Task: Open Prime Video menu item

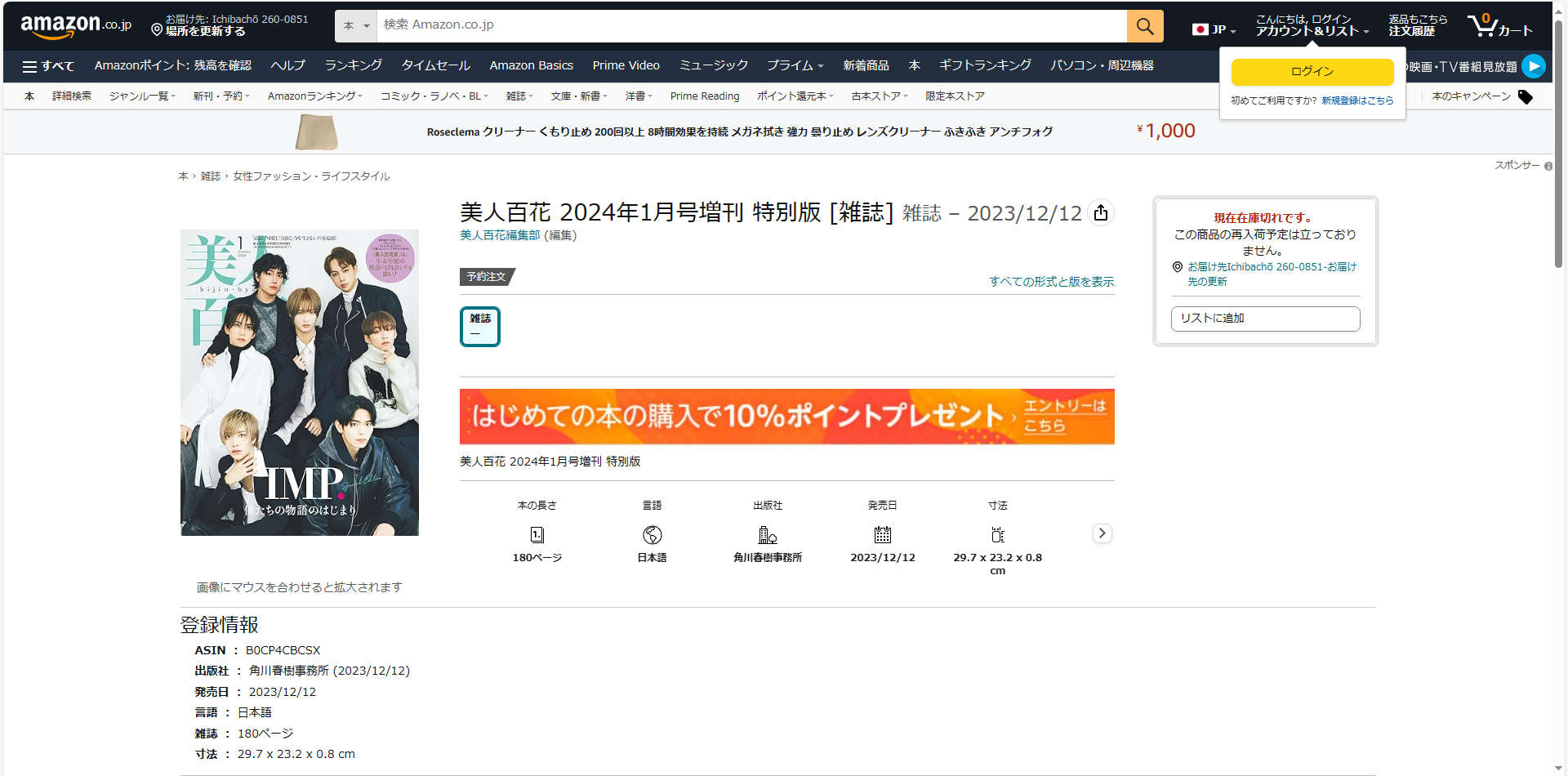Action: coord(626,65)
